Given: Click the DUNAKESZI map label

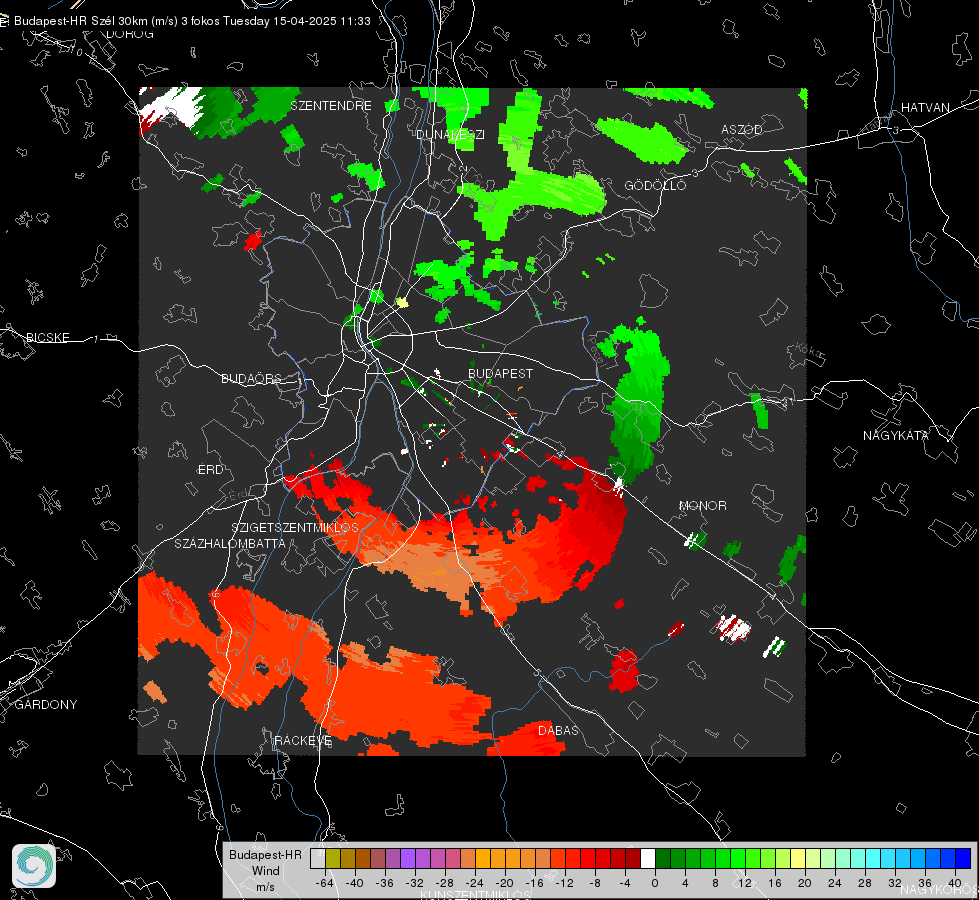Looking at the screenshot, I should click(x=450, y=134).
